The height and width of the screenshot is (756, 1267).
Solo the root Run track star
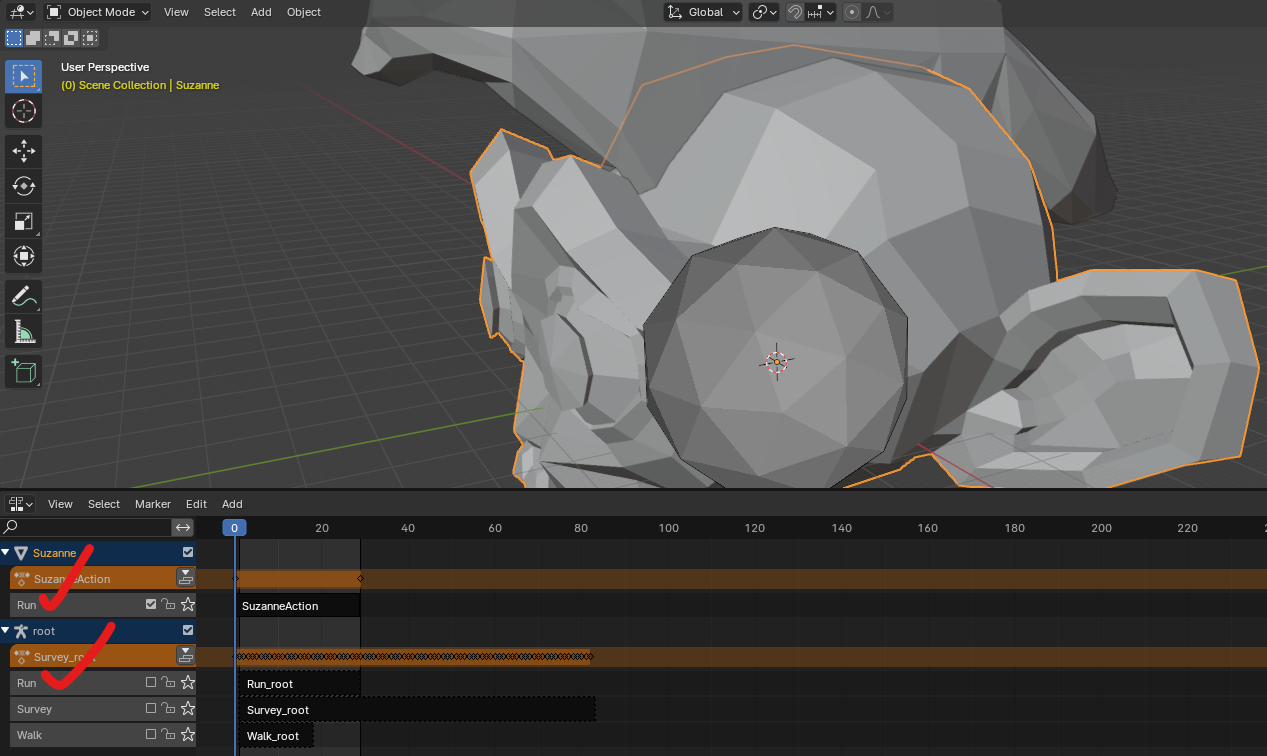tap(187, 682)
